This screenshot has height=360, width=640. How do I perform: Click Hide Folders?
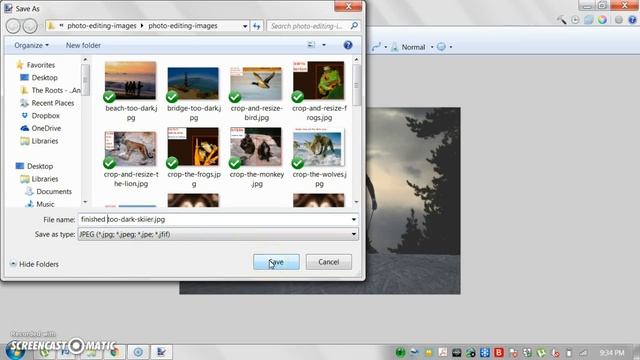pyautogui.click(x=34, y=264)
